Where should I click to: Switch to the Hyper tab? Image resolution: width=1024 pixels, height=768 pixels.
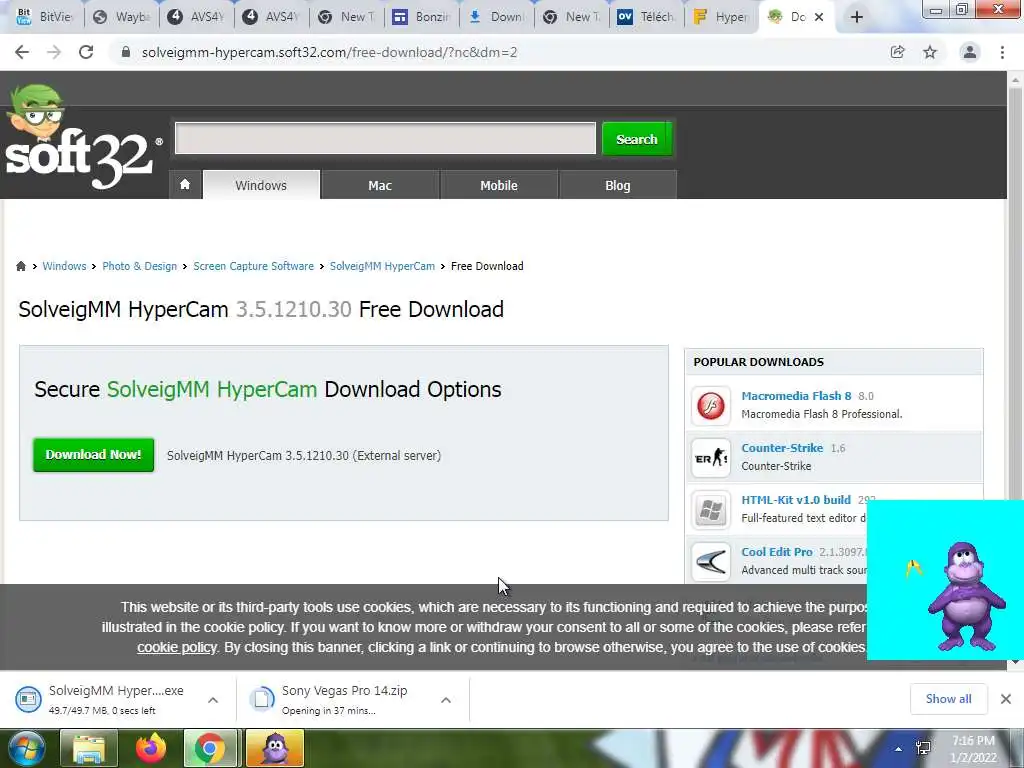point(722,17)
